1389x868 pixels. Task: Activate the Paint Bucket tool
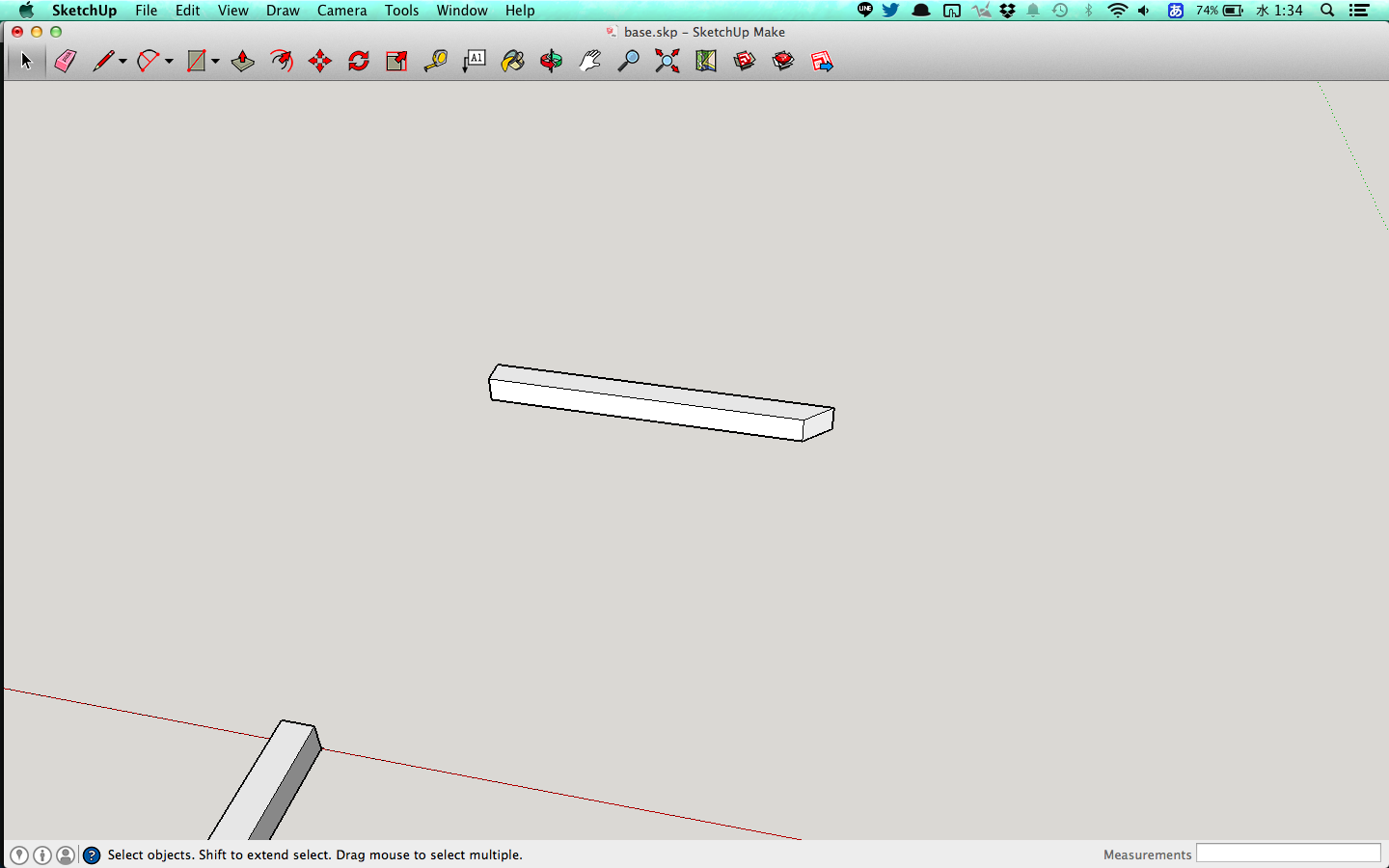[512, 62]
